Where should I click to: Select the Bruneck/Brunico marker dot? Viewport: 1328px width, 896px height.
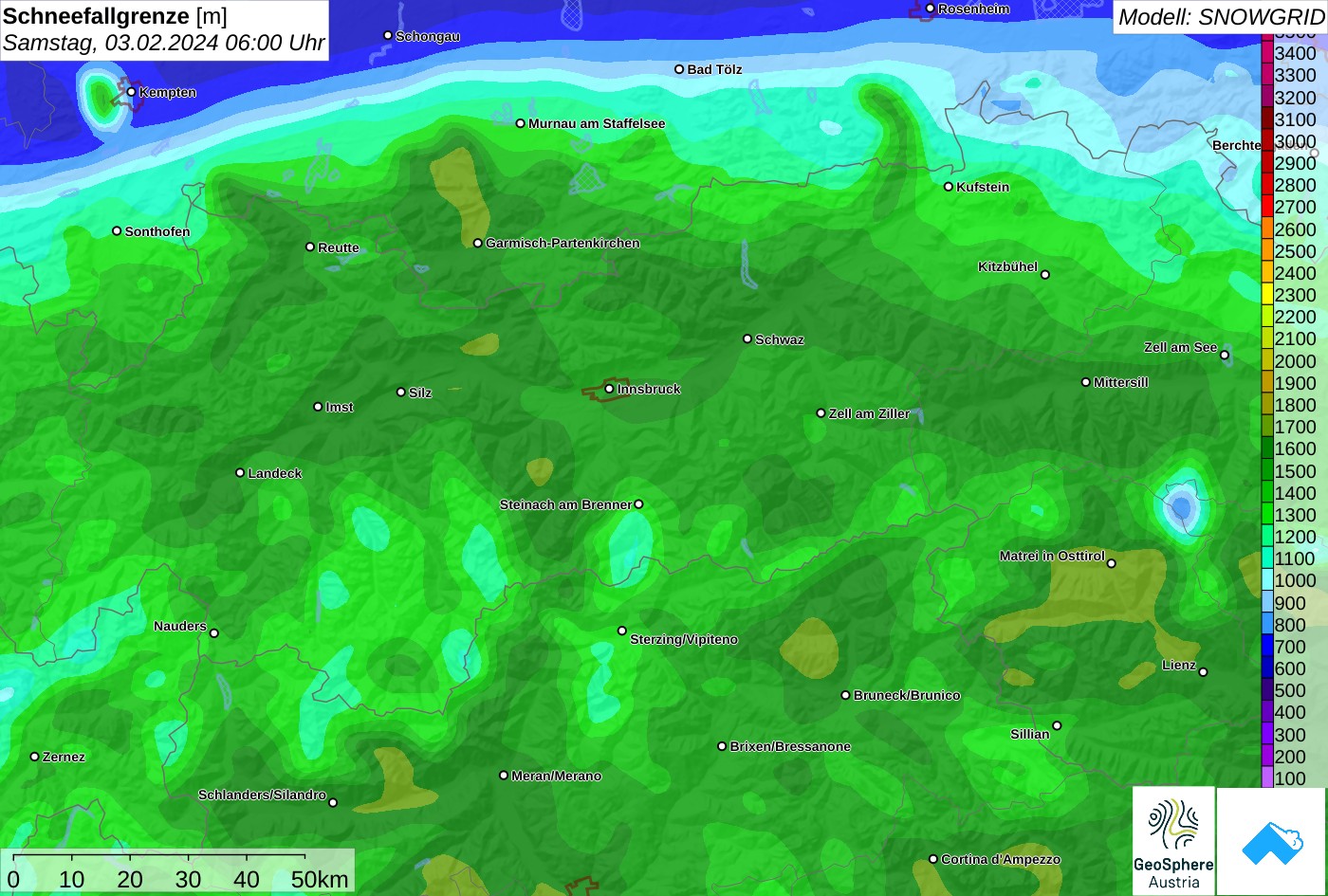(x=845, y=695)
